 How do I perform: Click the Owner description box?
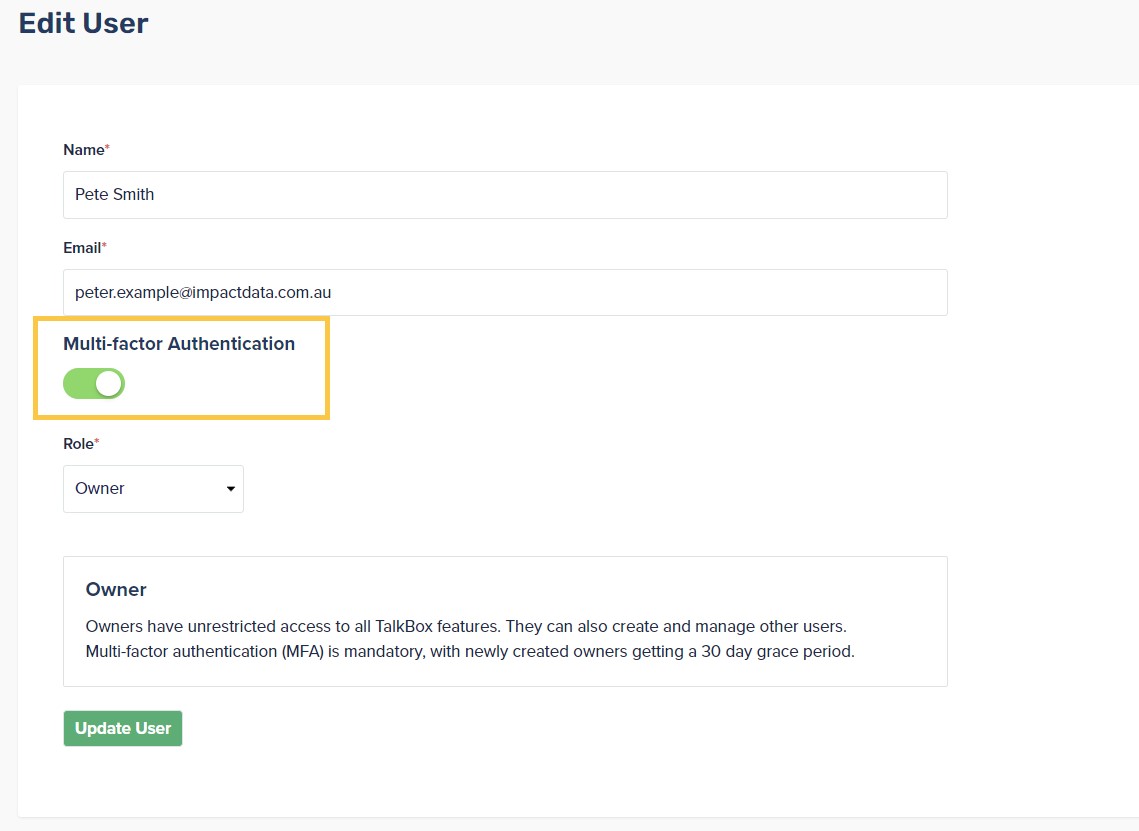click(x=505, y=620)
